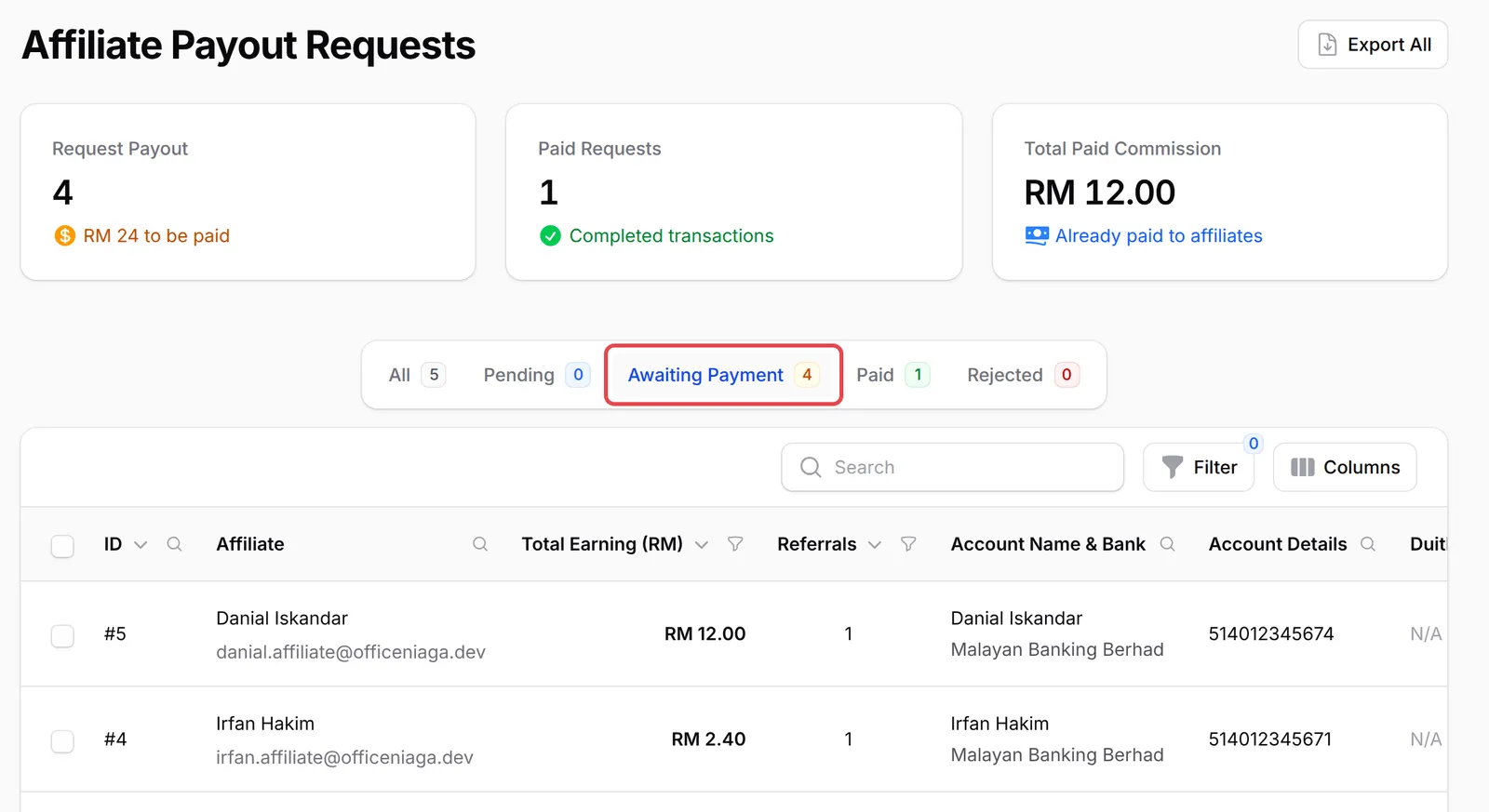Click the magnifier icon in Search box
This screenshot has height=812, width=1489.
point(811,467)
